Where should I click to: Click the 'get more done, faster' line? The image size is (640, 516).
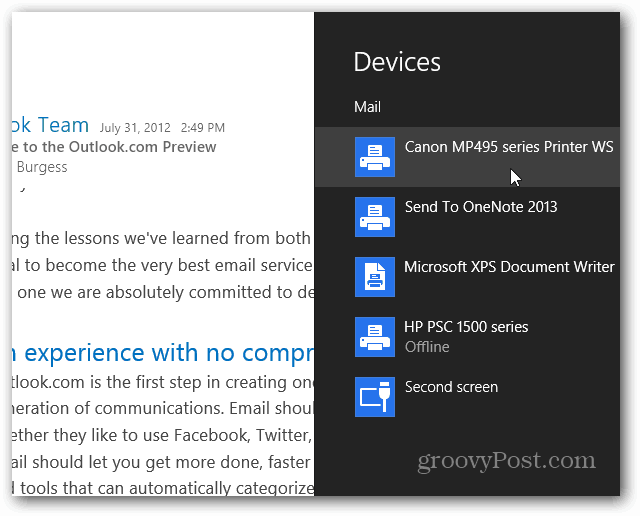point(163,463)
